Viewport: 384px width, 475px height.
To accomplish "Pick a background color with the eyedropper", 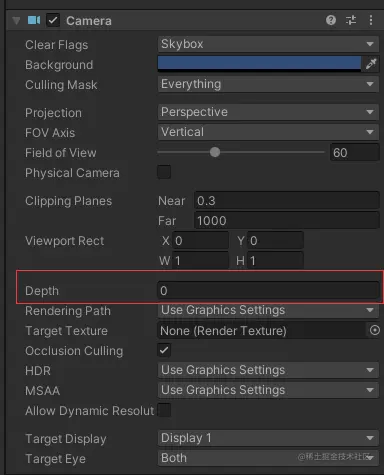I will (371, 64).
